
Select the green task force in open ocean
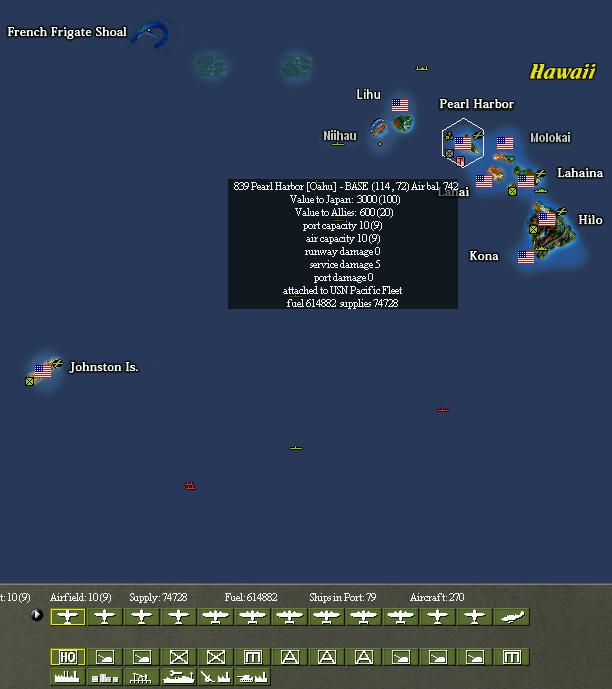(x=296, y=448)
